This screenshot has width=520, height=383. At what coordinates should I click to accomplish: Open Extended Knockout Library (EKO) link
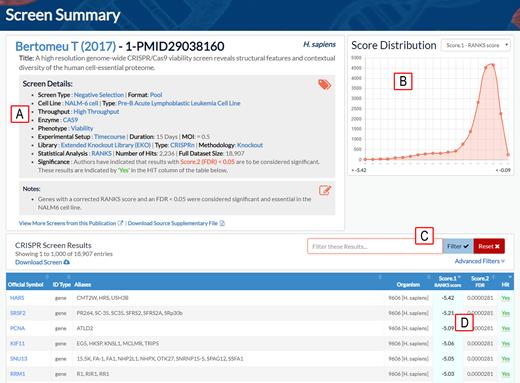tap(106, 145)
